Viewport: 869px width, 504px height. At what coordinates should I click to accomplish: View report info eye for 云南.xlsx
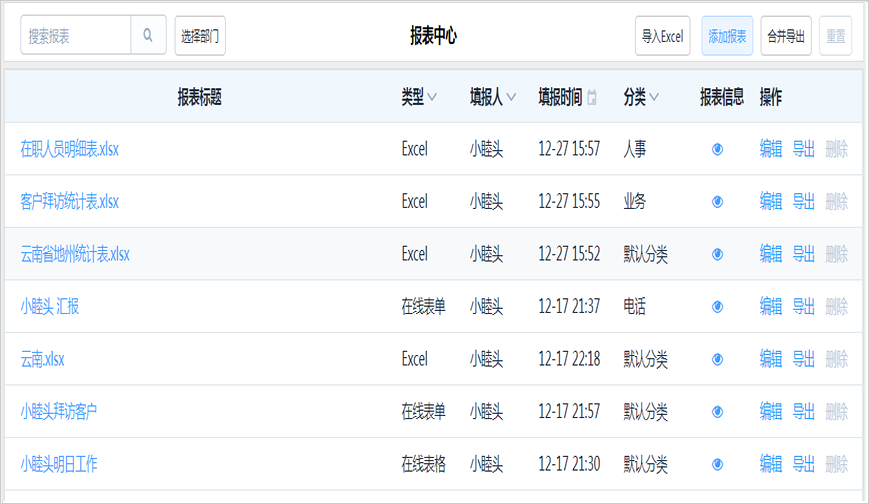coord(717,359)
